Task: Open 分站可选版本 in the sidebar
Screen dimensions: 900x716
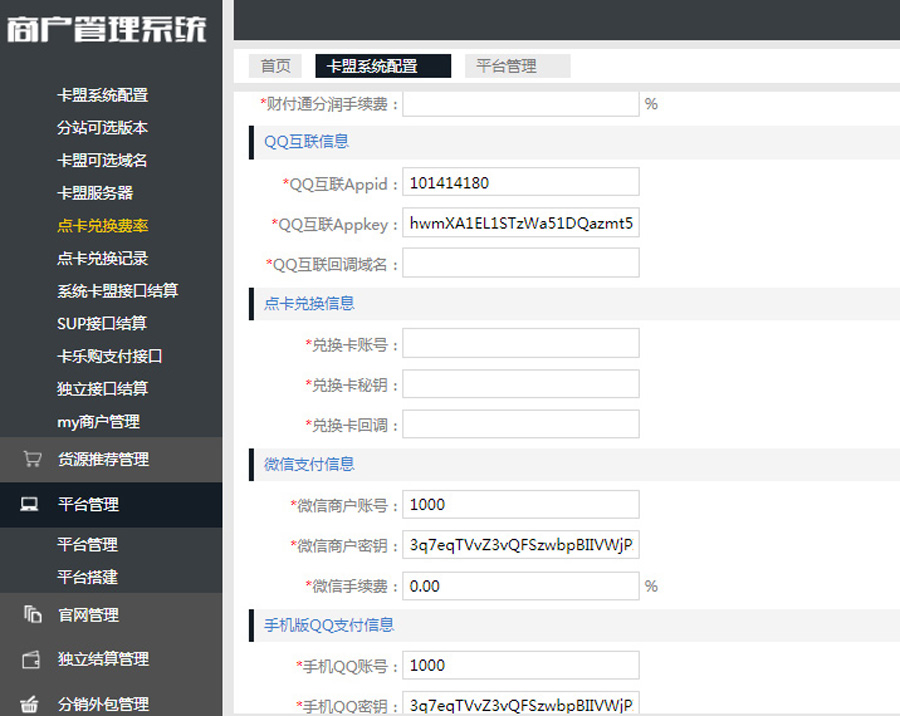Action: [103, 128]
